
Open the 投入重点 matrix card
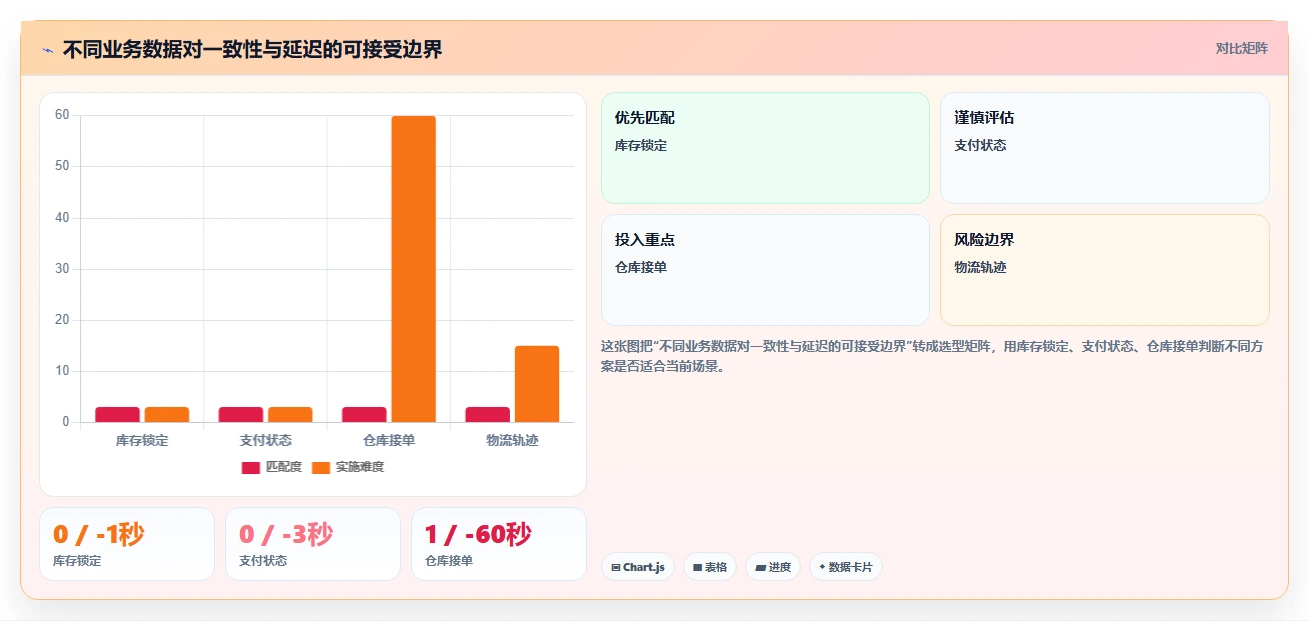tap(765, 270)
